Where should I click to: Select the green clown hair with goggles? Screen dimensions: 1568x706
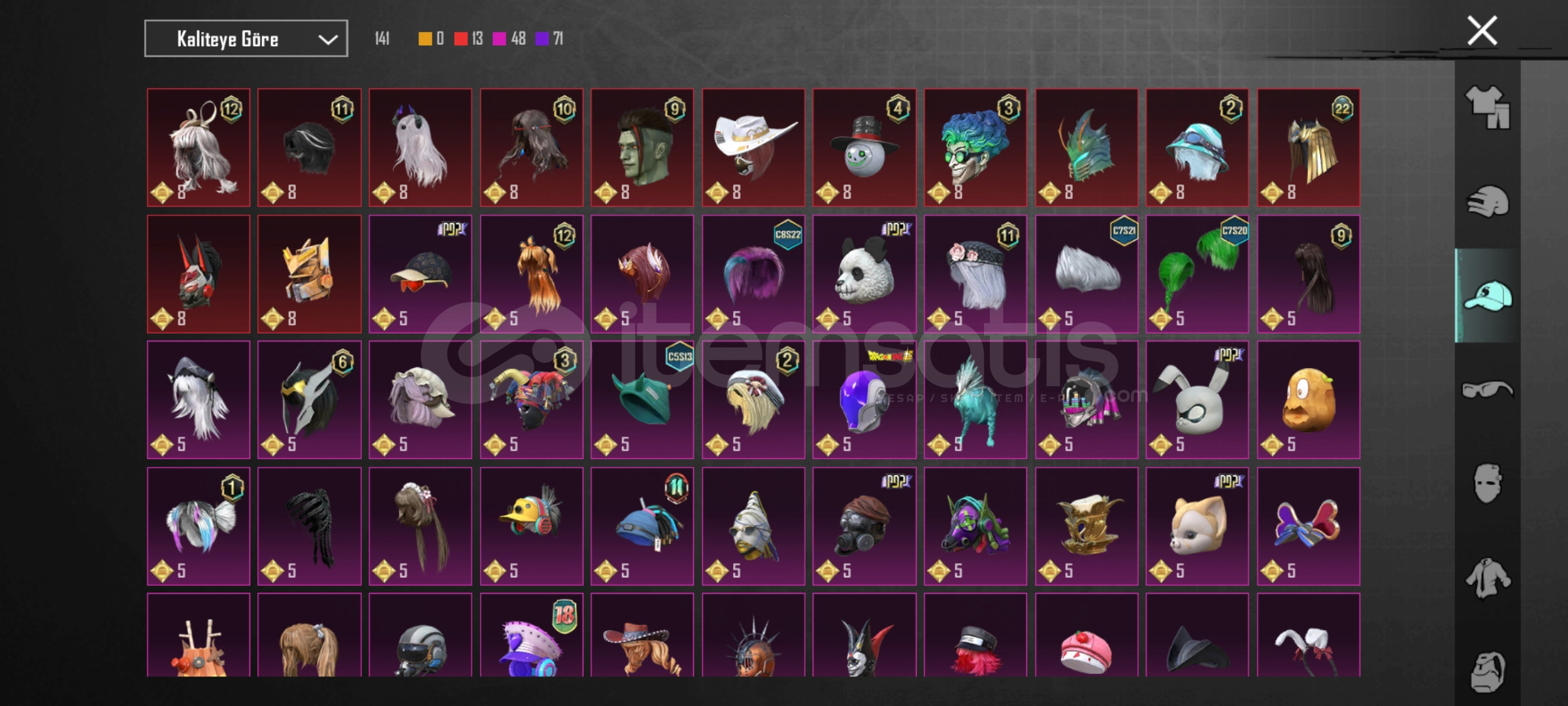point(975,148)
